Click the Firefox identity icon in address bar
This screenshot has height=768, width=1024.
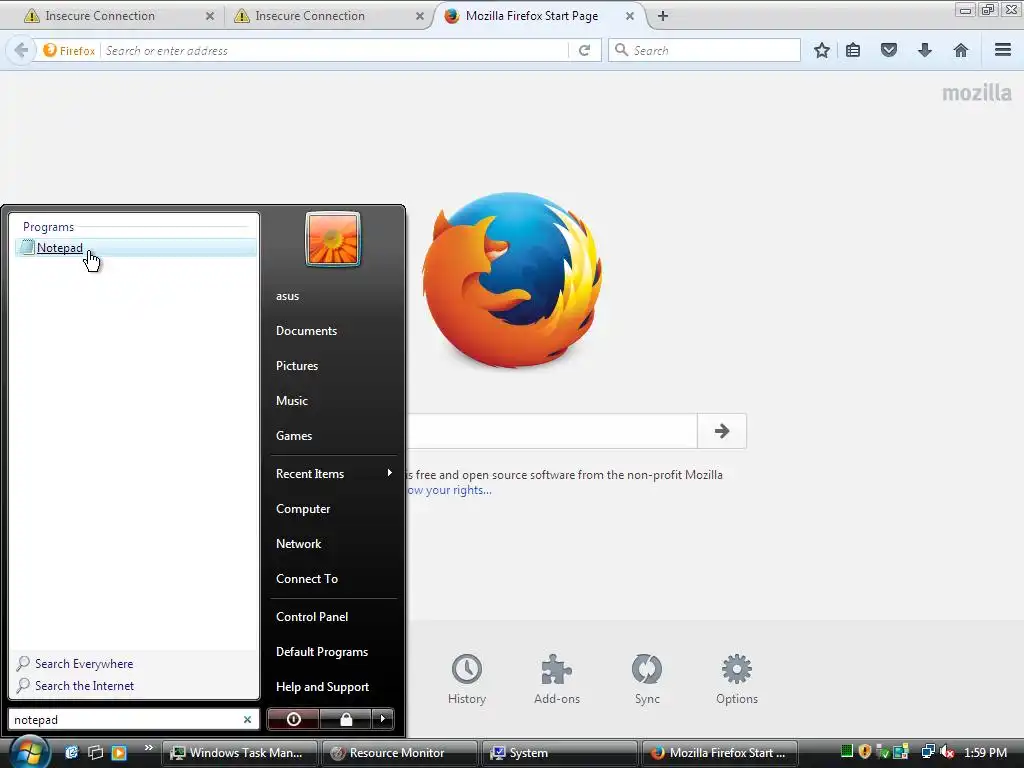point(69,50)
